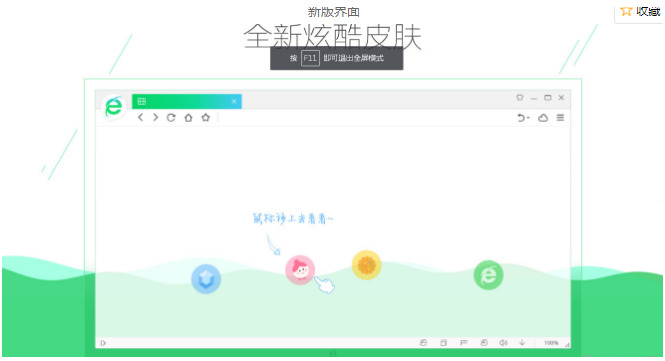Click the forward navigation arrow
This screenshot has width=665, height=361.
point(156,118)
